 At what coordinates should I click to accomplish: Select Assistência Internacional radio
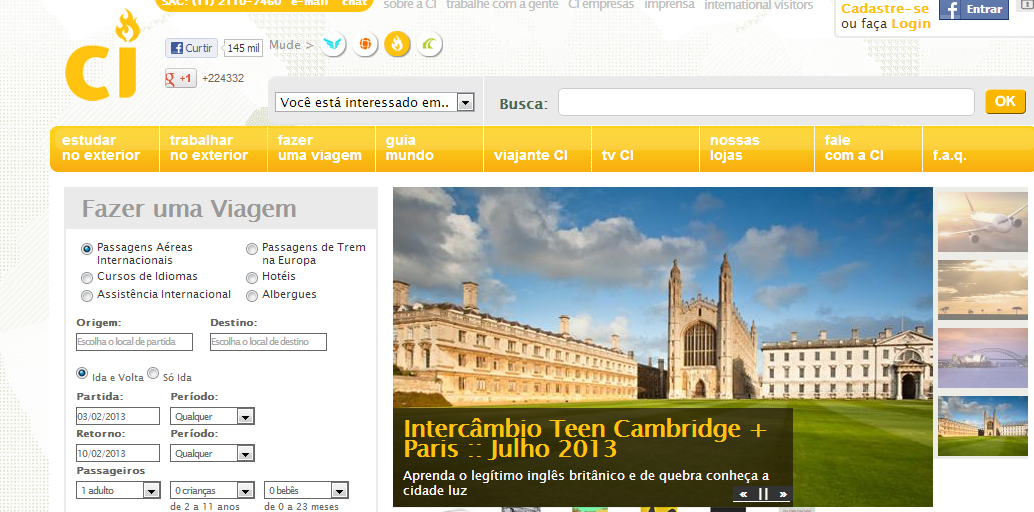coord(86,296)
